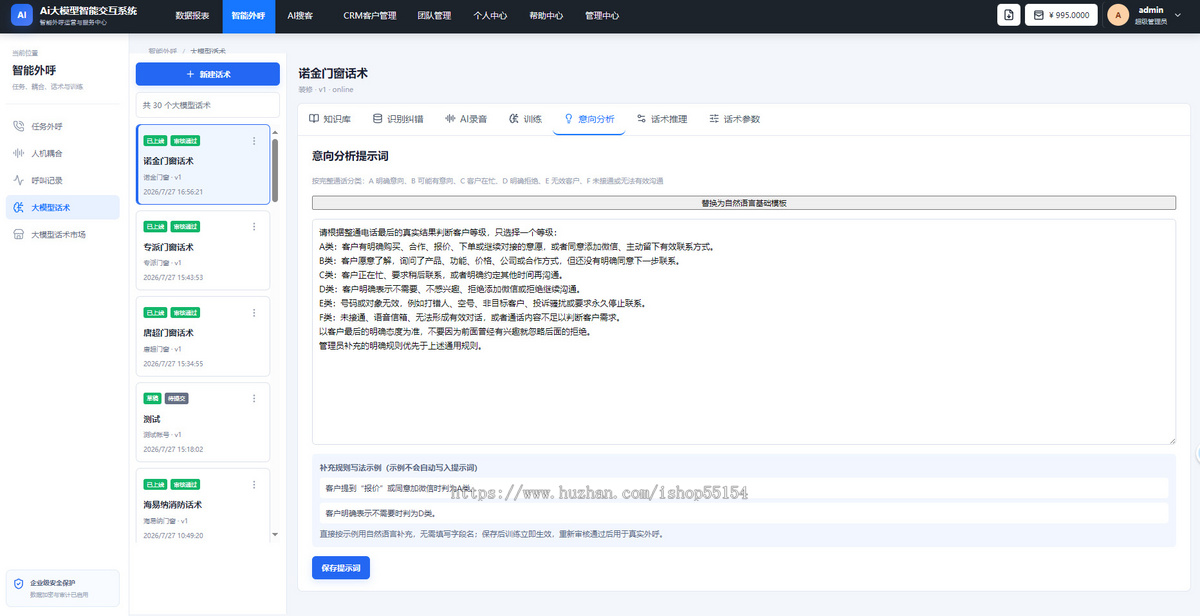
Task: Click the shield icon for 企业级安全保护
Action: (x=18, y=584)
